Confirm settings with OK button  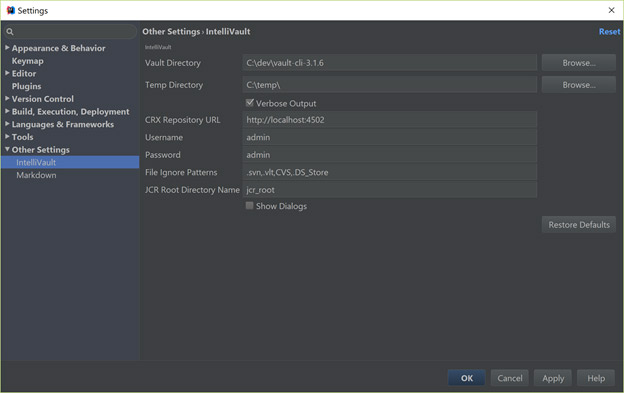coord(466,378)
